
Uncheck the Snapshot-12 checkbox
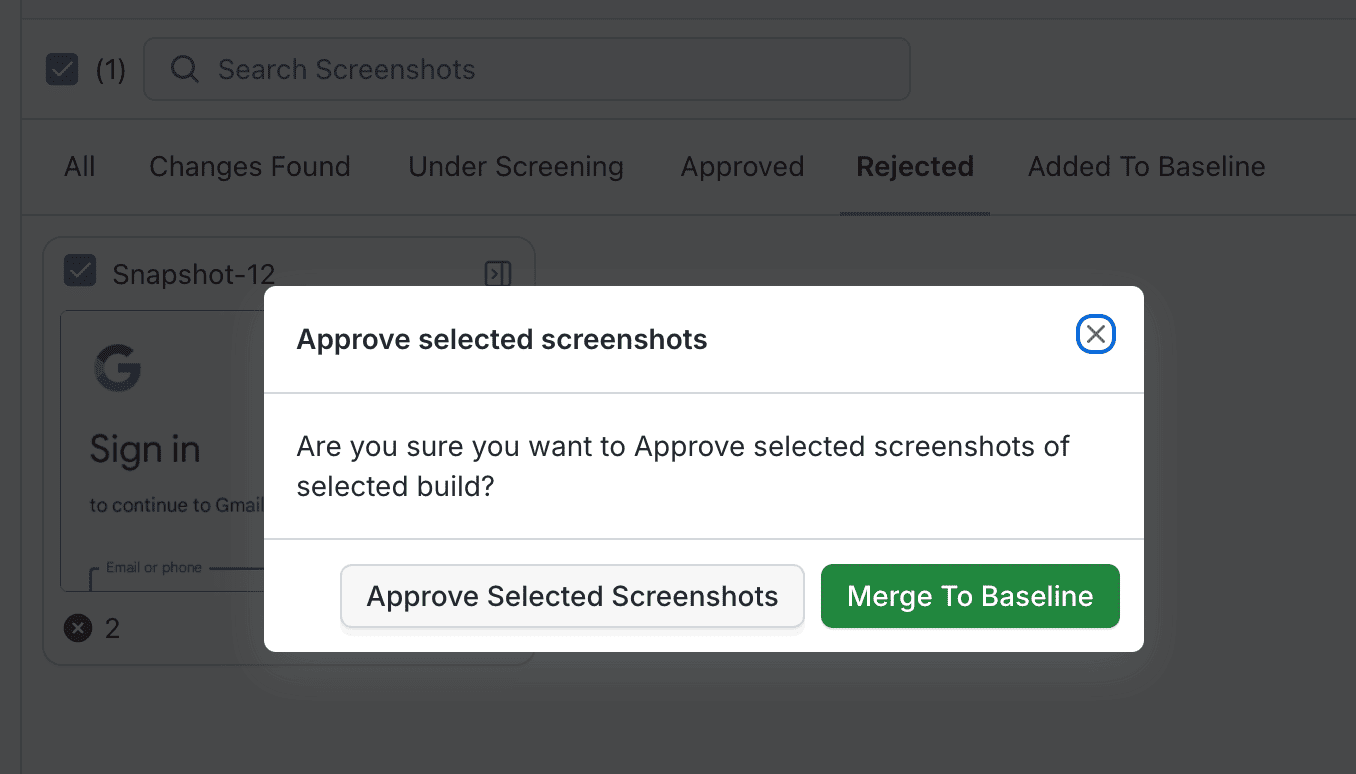pos(80,271)
